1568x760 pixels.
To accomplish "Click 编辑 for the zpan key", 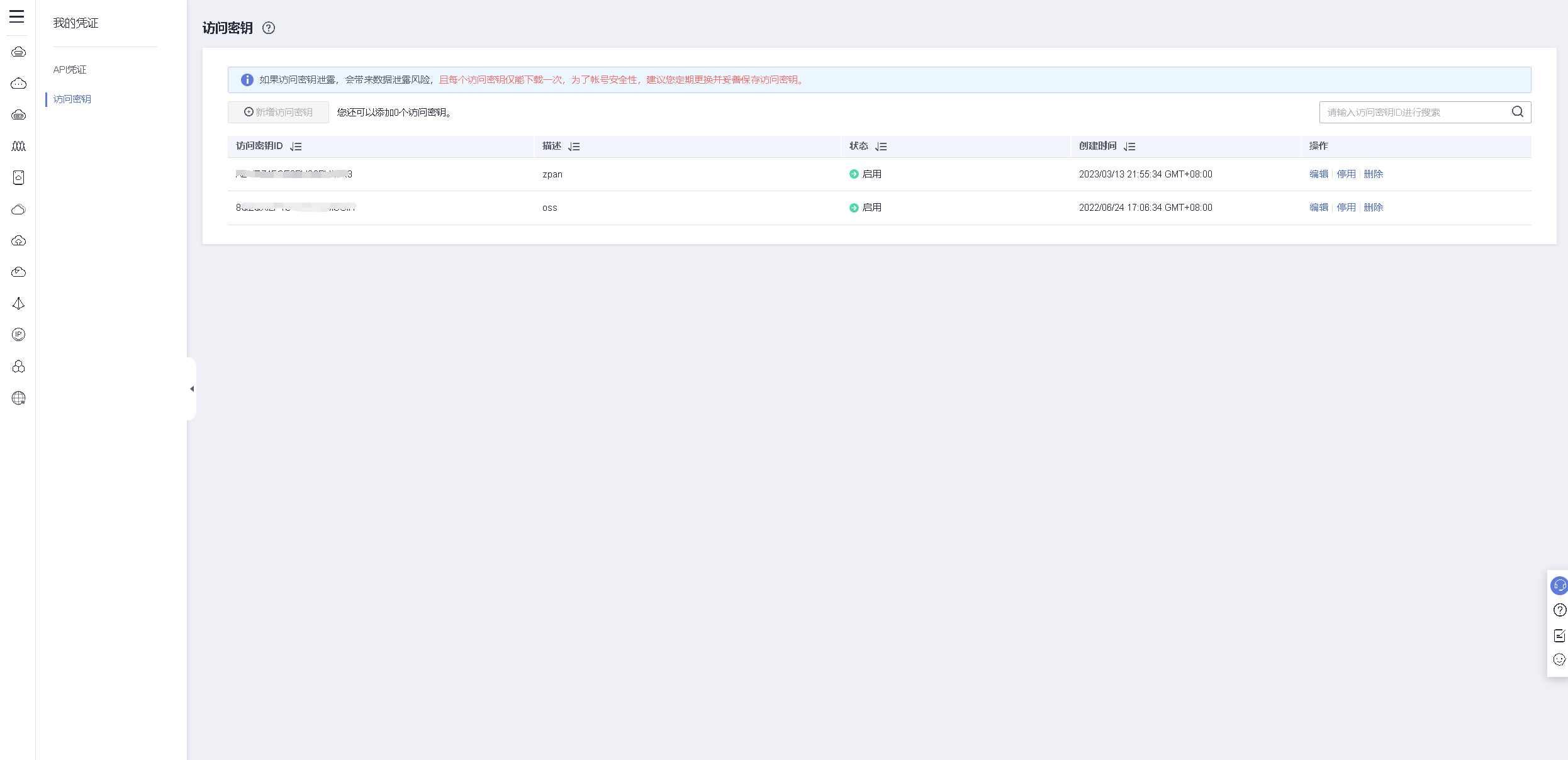I will (x=1318, y=174).
